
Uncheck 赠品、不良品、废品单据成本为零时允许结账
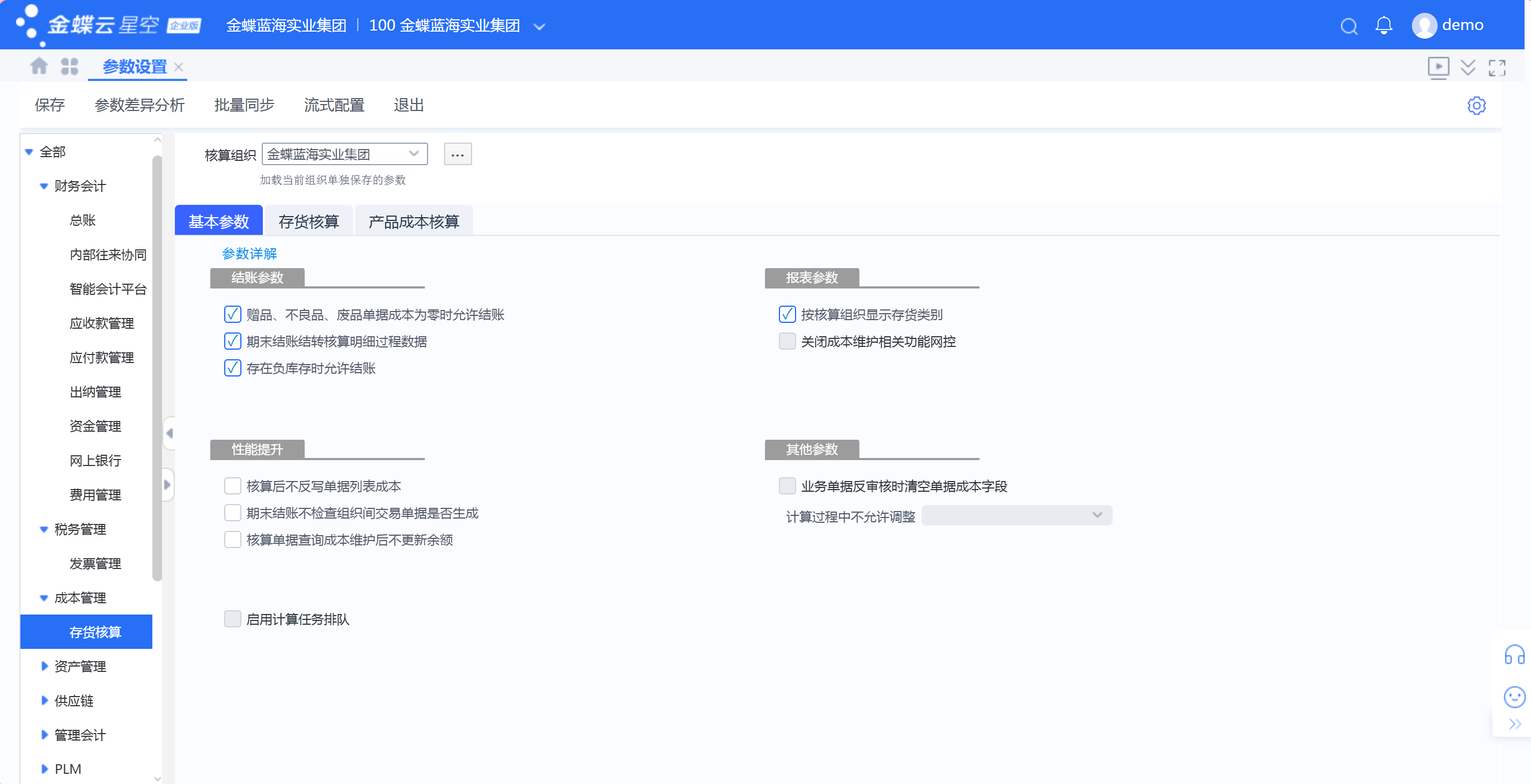232,314
